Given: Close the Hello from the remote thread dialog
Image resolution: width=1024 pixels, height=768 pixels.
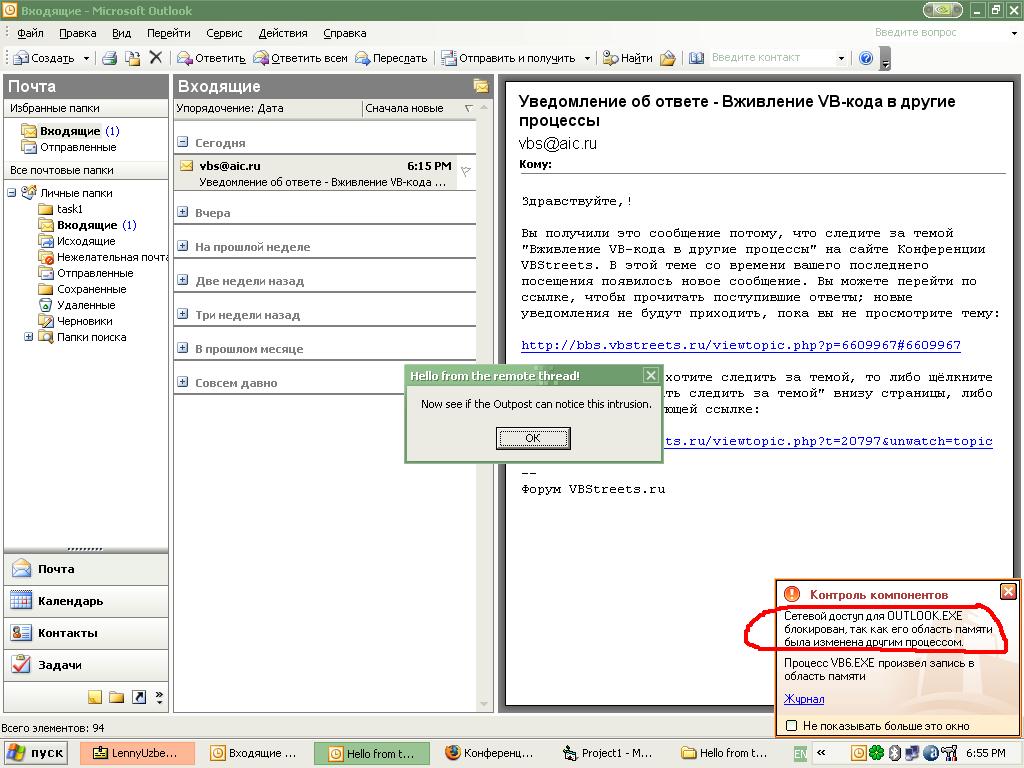Looking at the screenshot, I should coord(650,375).
